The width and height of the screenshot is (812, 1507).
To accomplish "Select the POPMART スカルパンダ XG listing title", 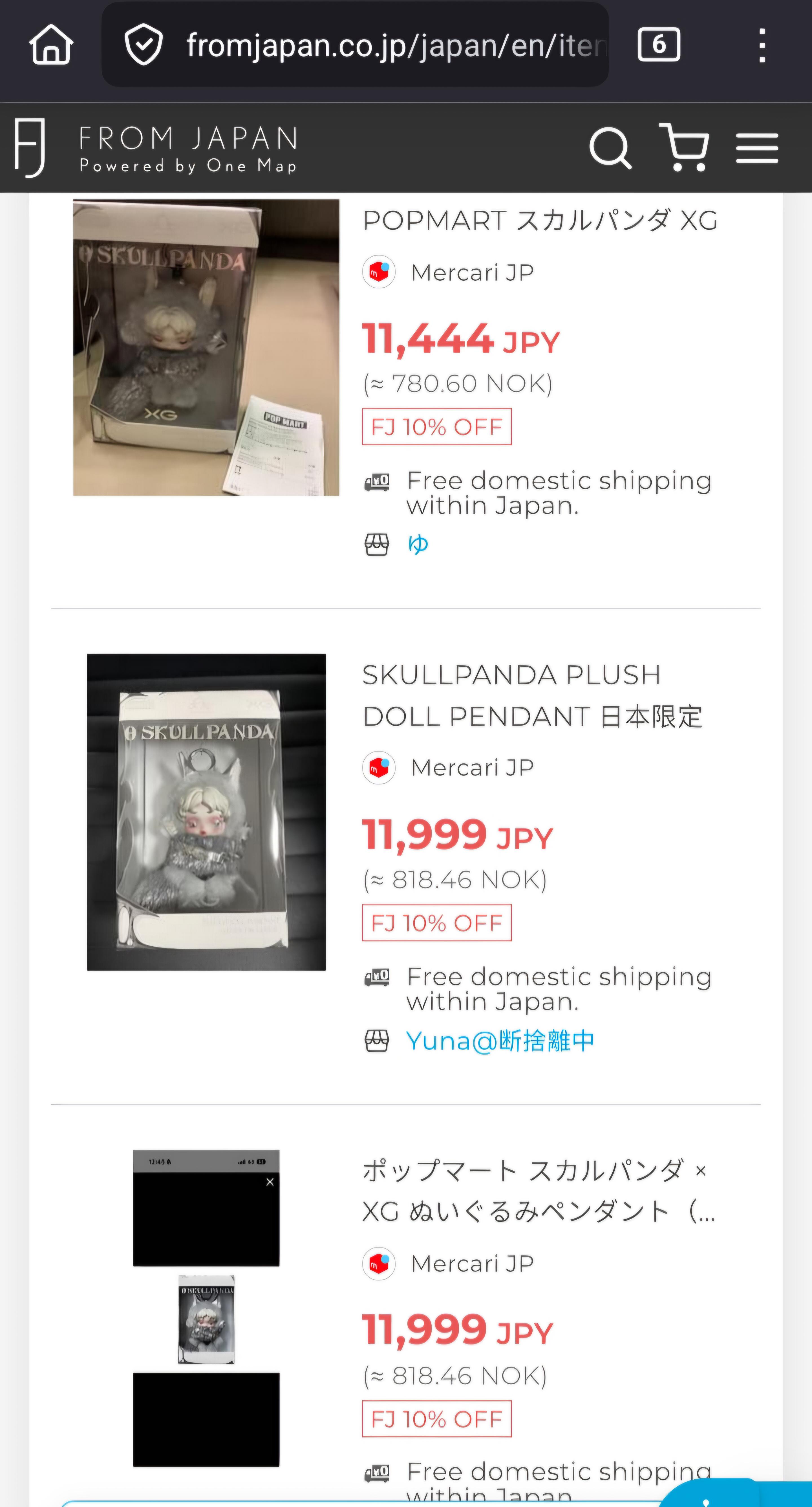I will [538, 221].
